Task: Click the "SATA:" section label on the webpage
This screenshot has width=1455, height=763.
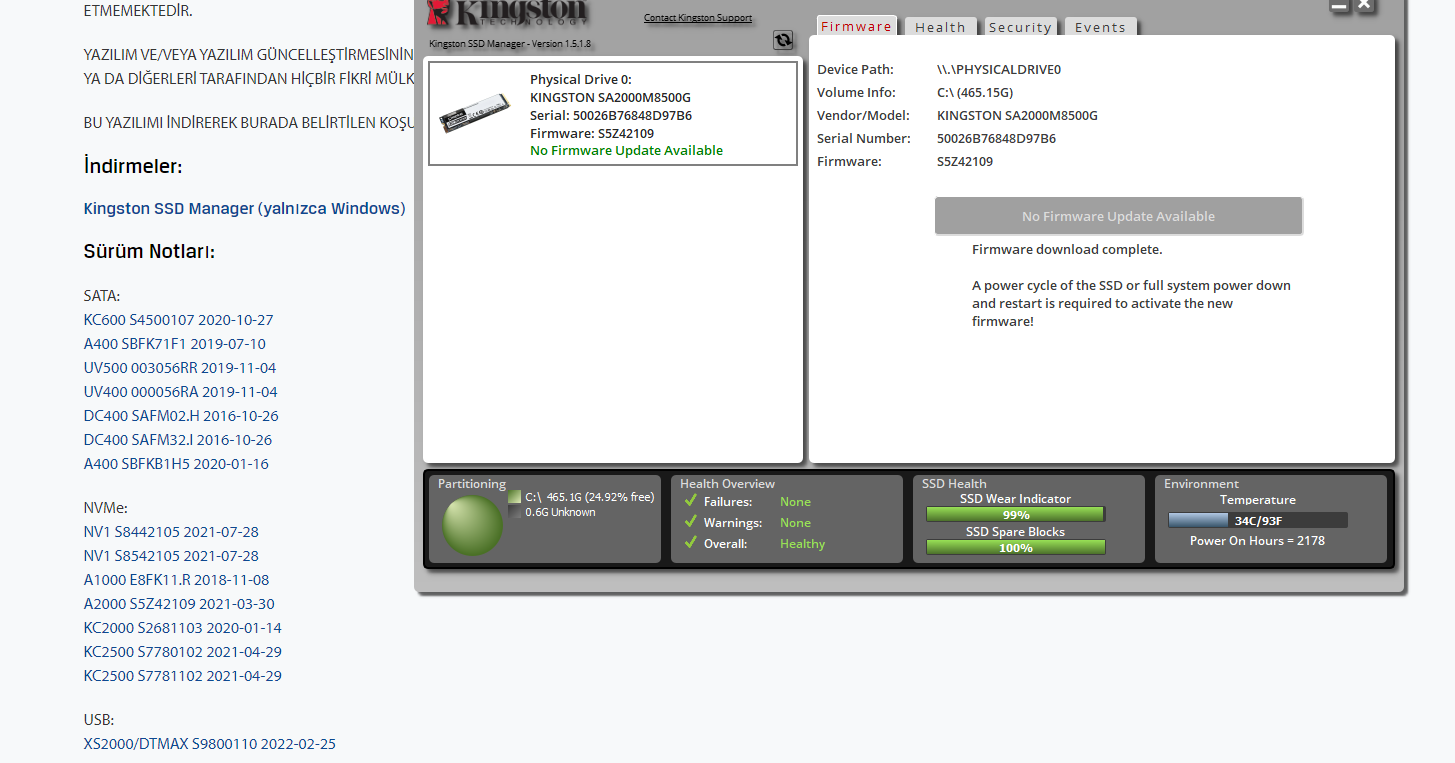Action: click(x=102, y=296)
